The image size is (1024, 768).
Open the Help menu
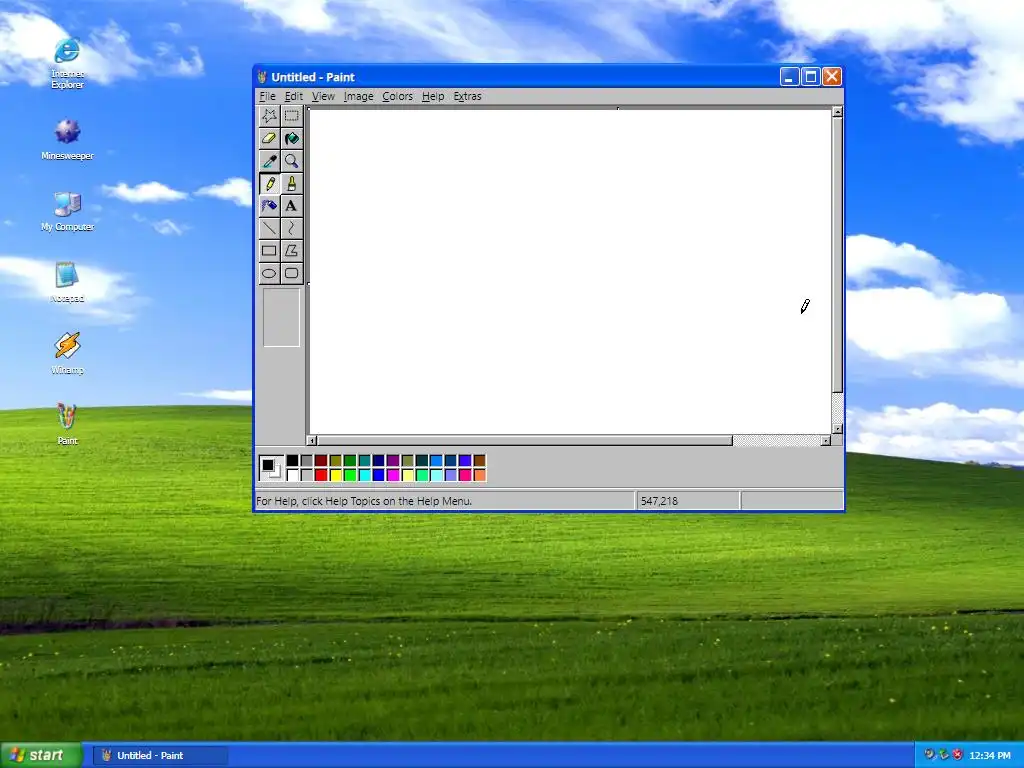tap(432, 96)
